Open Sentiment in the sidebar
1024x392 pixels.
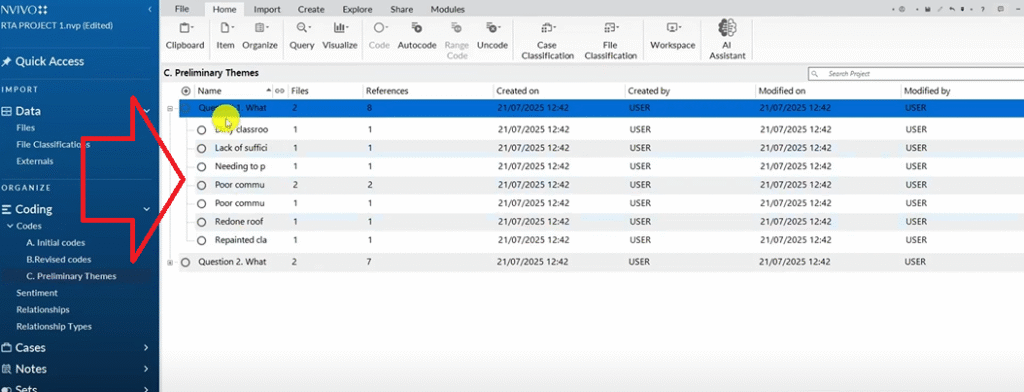point(37,293)
